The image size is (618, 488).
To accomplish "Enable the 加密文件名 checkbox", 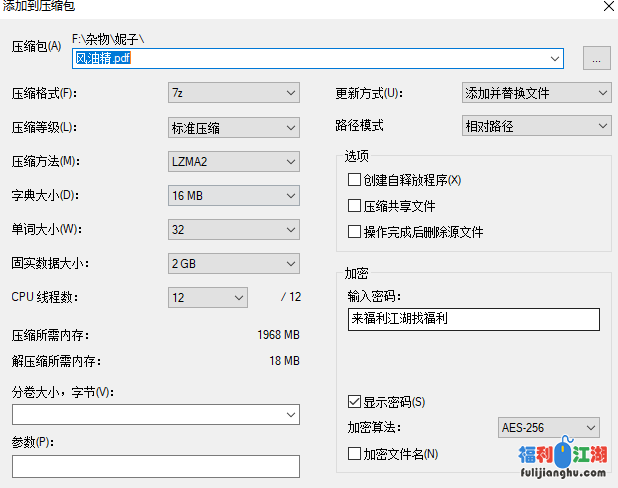I will click(x=354, y=454).
